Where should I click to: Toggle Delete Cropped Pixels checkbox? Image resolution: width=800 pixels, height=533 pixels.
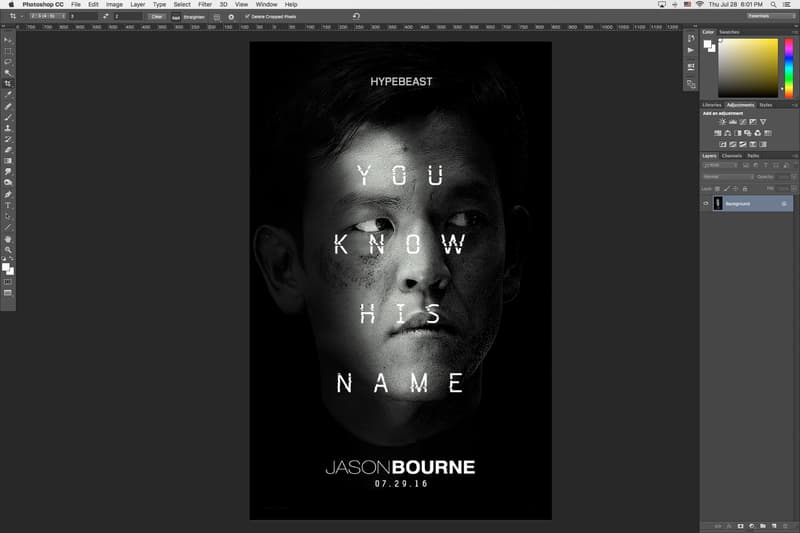tap(247, 16)
